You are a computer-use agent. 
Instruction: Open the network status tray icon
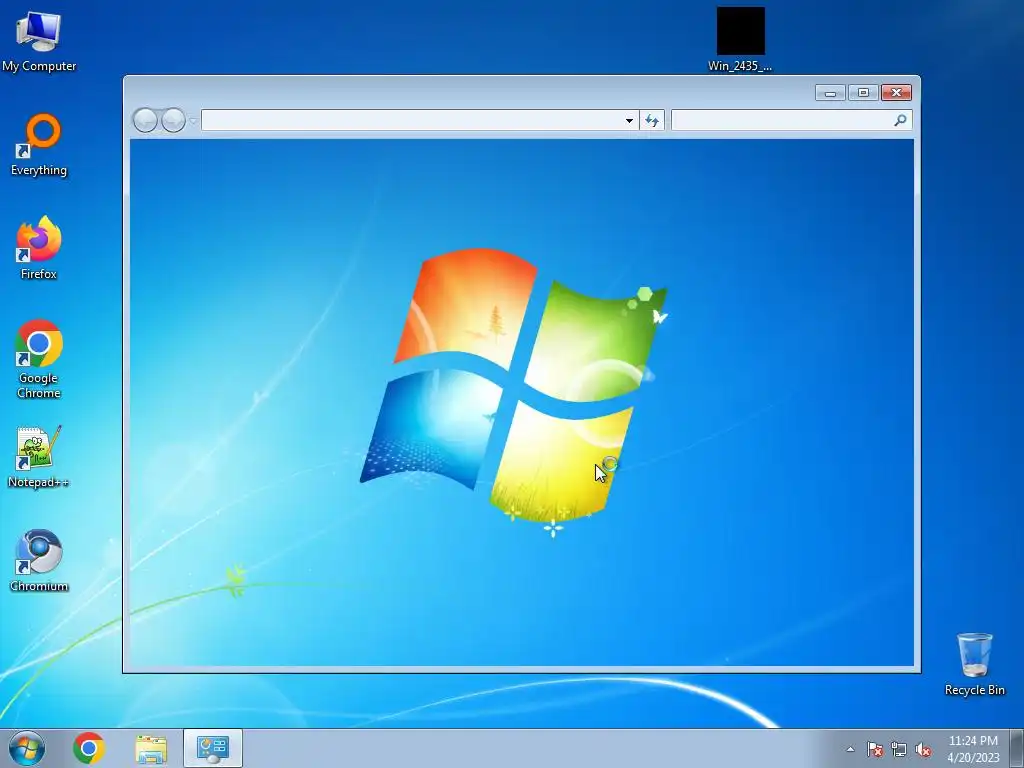[x=899, y=749]
